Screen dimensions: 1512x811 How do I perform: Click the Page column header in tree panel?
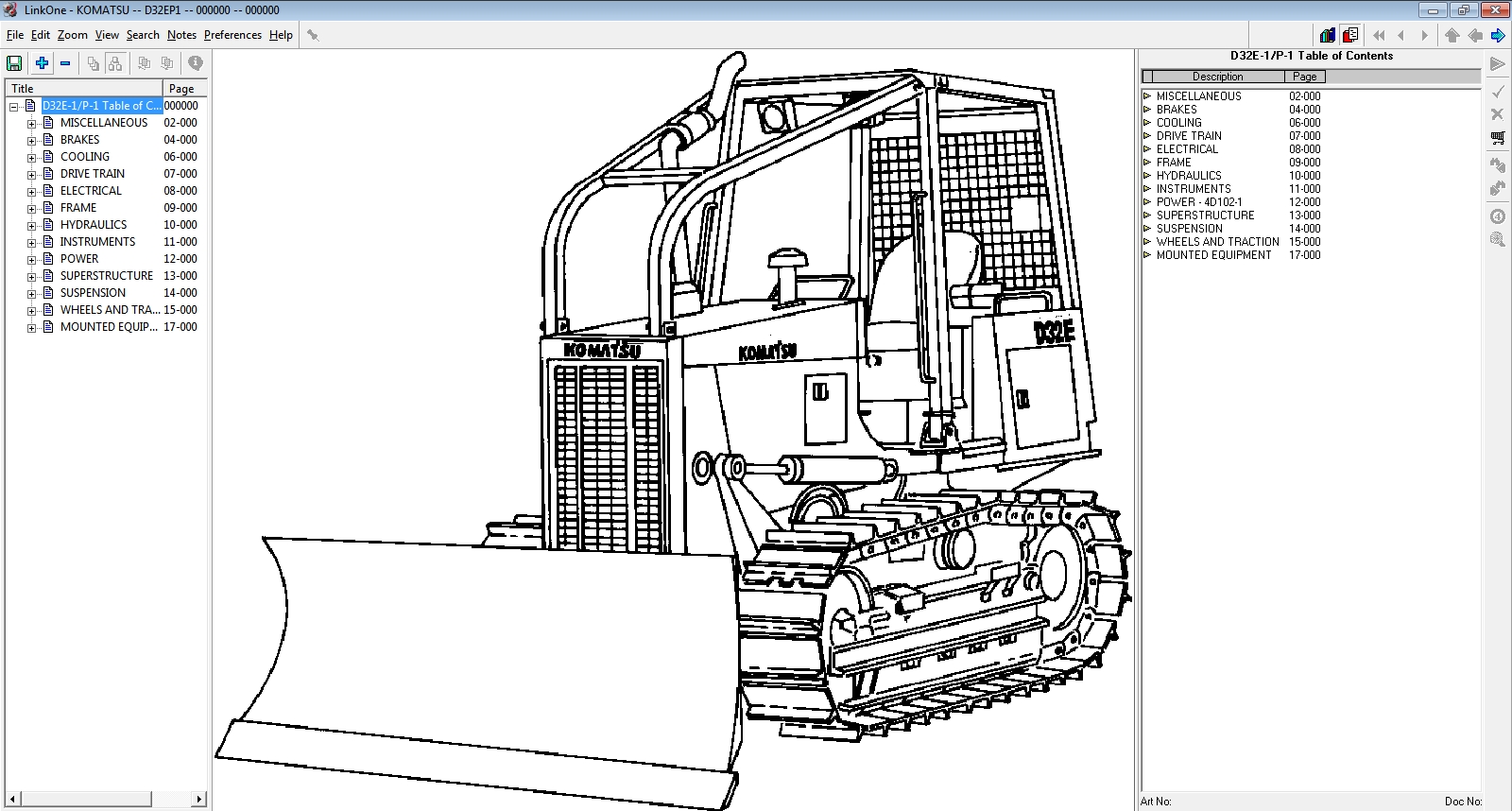click(185, 88)
